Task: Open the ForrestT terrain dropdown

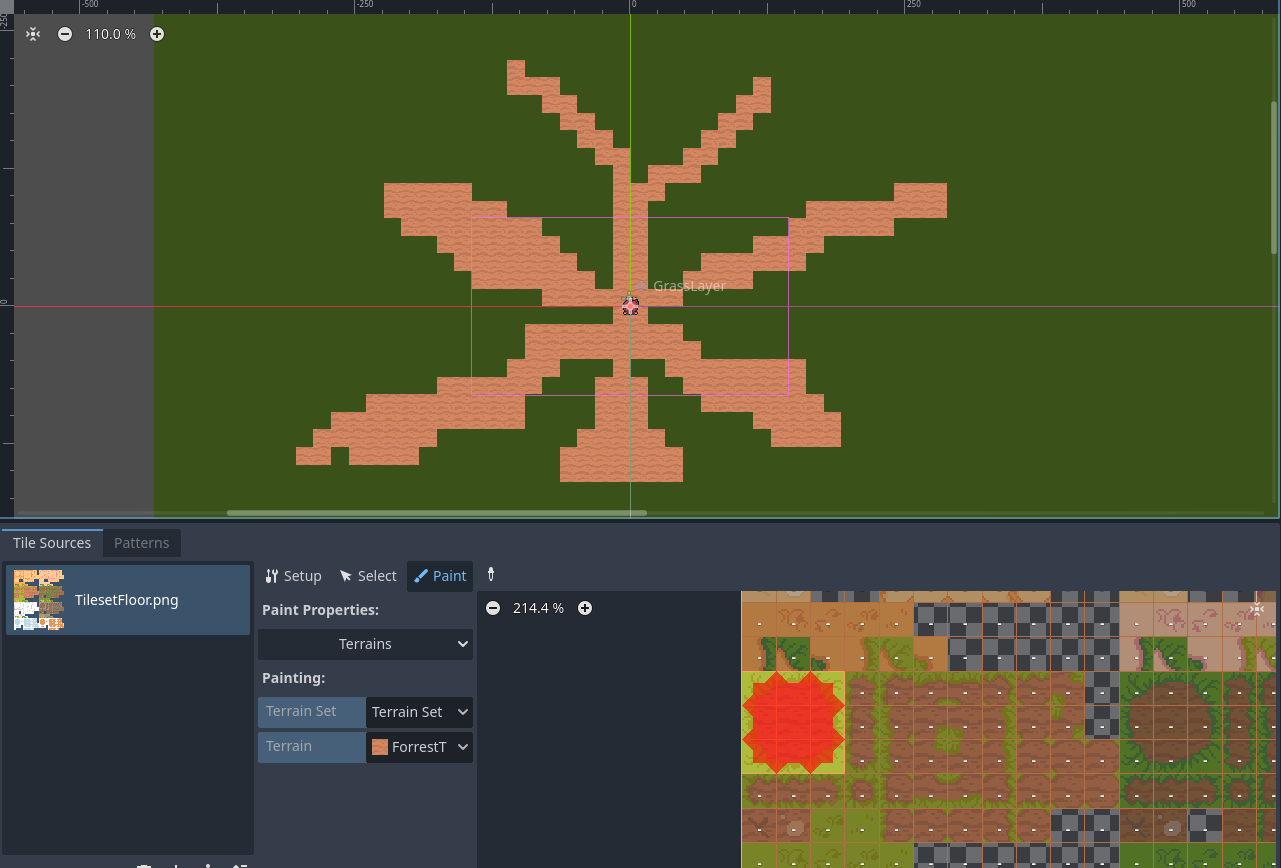Action: click(x=419, y=747)
